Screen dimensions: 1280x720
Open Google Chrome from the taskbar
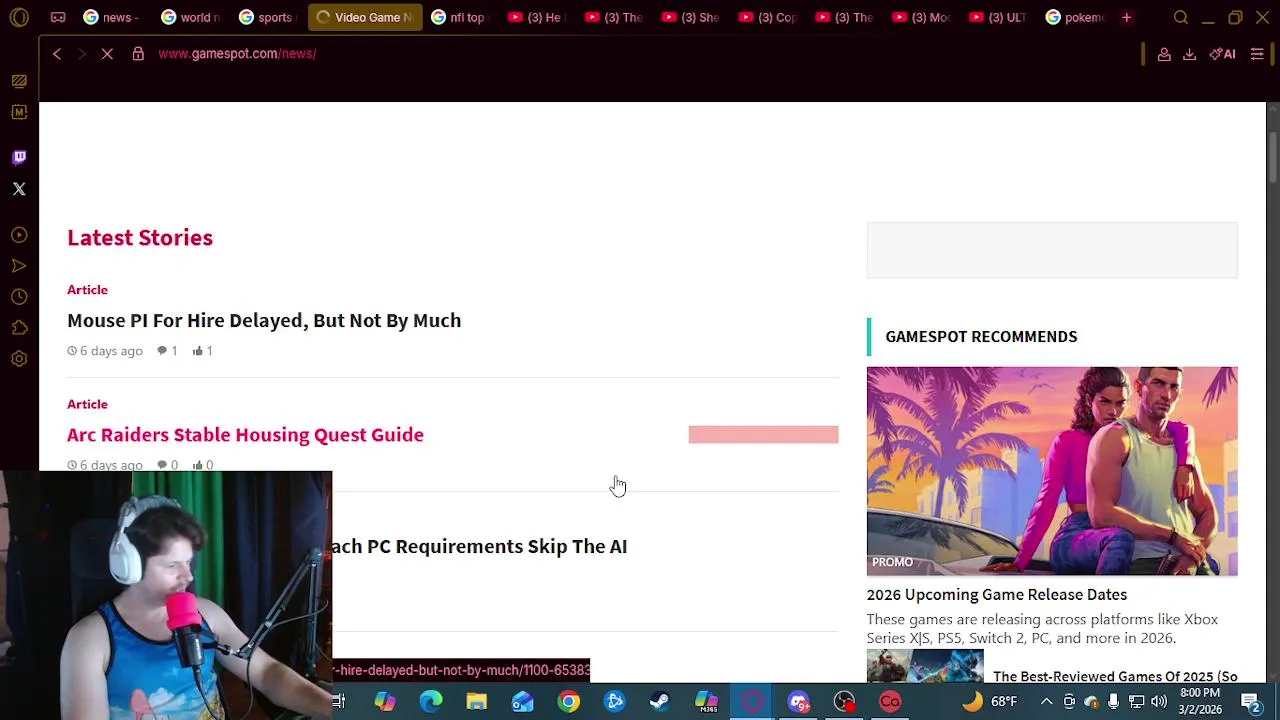(568, 702)
